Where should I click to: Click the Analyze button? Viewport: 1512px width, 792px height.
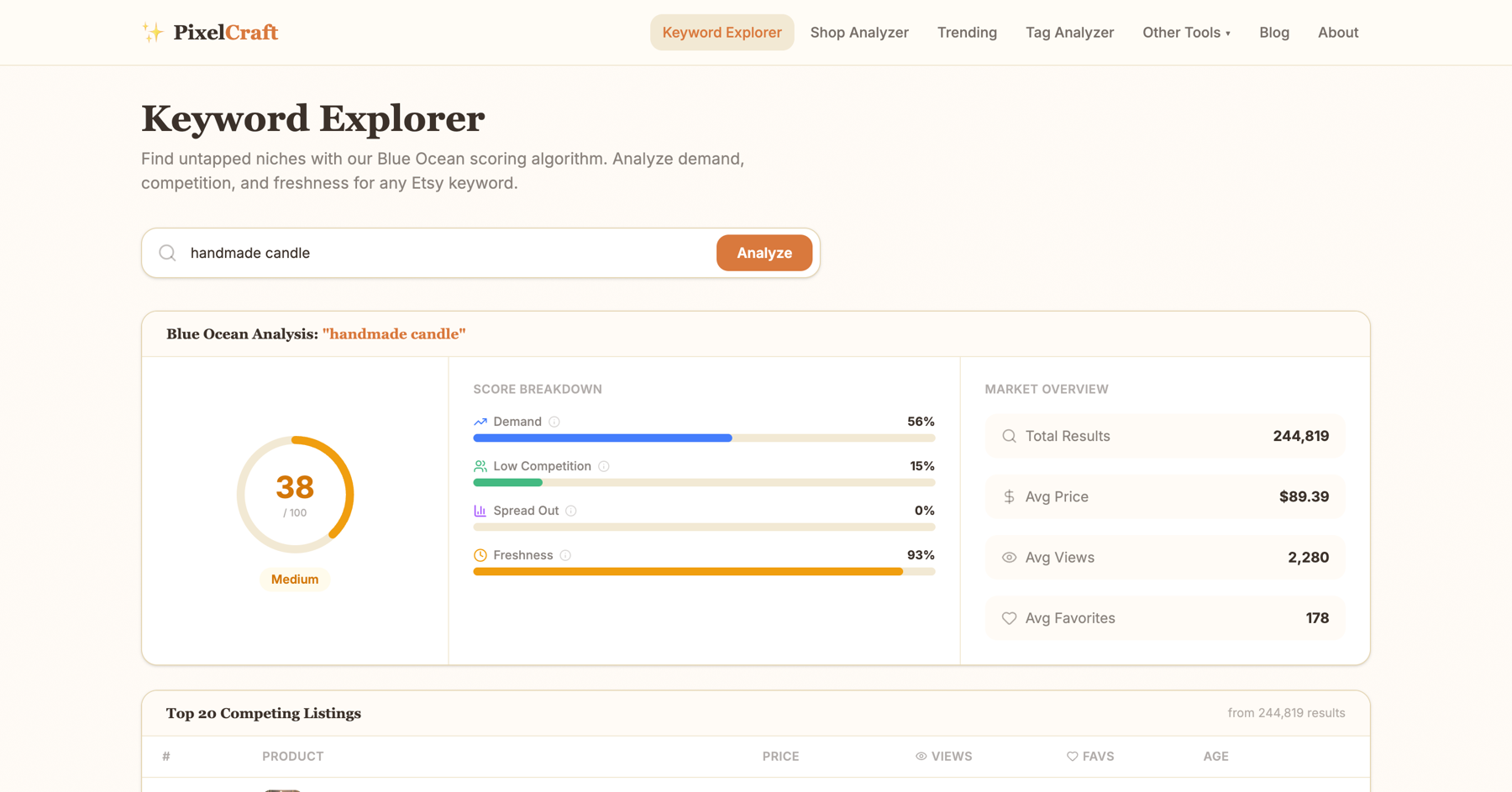point(764,253)
